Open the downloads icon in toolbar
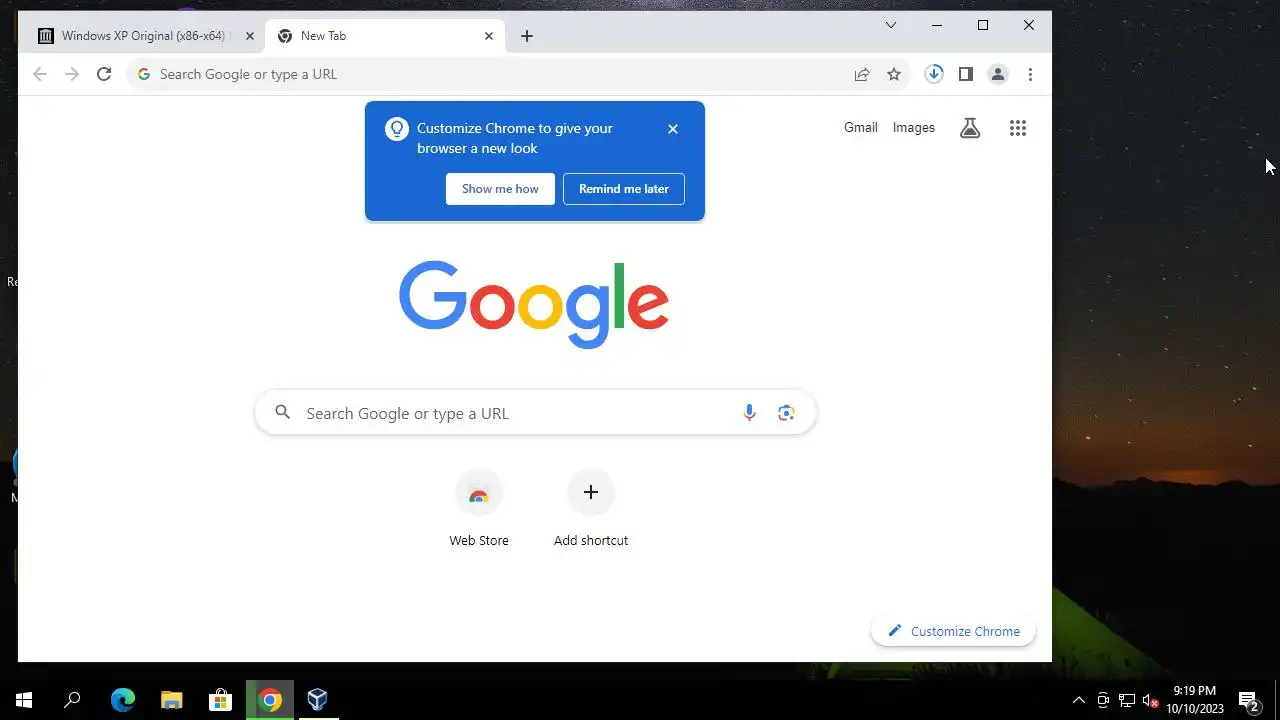The height and width of the screenshot is (720, 1280). click(x=934, y=74)
